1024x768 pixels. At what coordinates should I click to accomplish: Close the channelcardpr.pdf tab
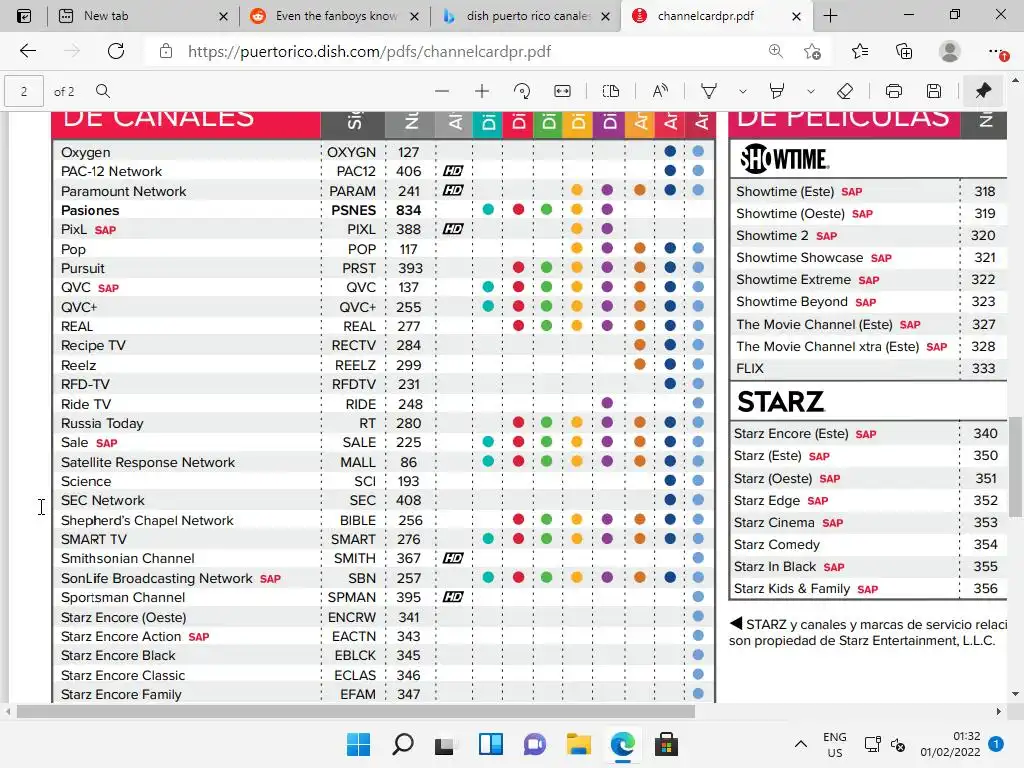[796, 16]
